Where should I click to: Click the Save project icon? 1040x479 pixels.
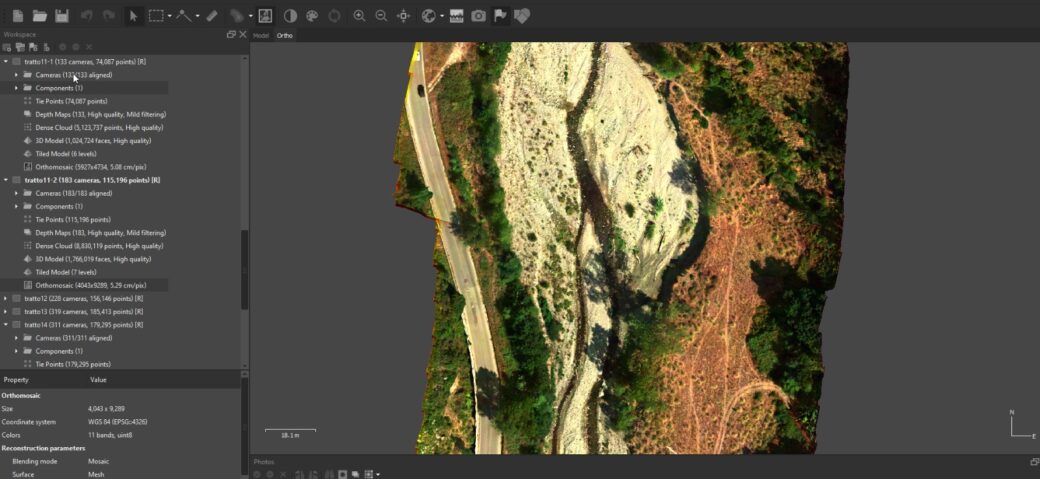62,16
